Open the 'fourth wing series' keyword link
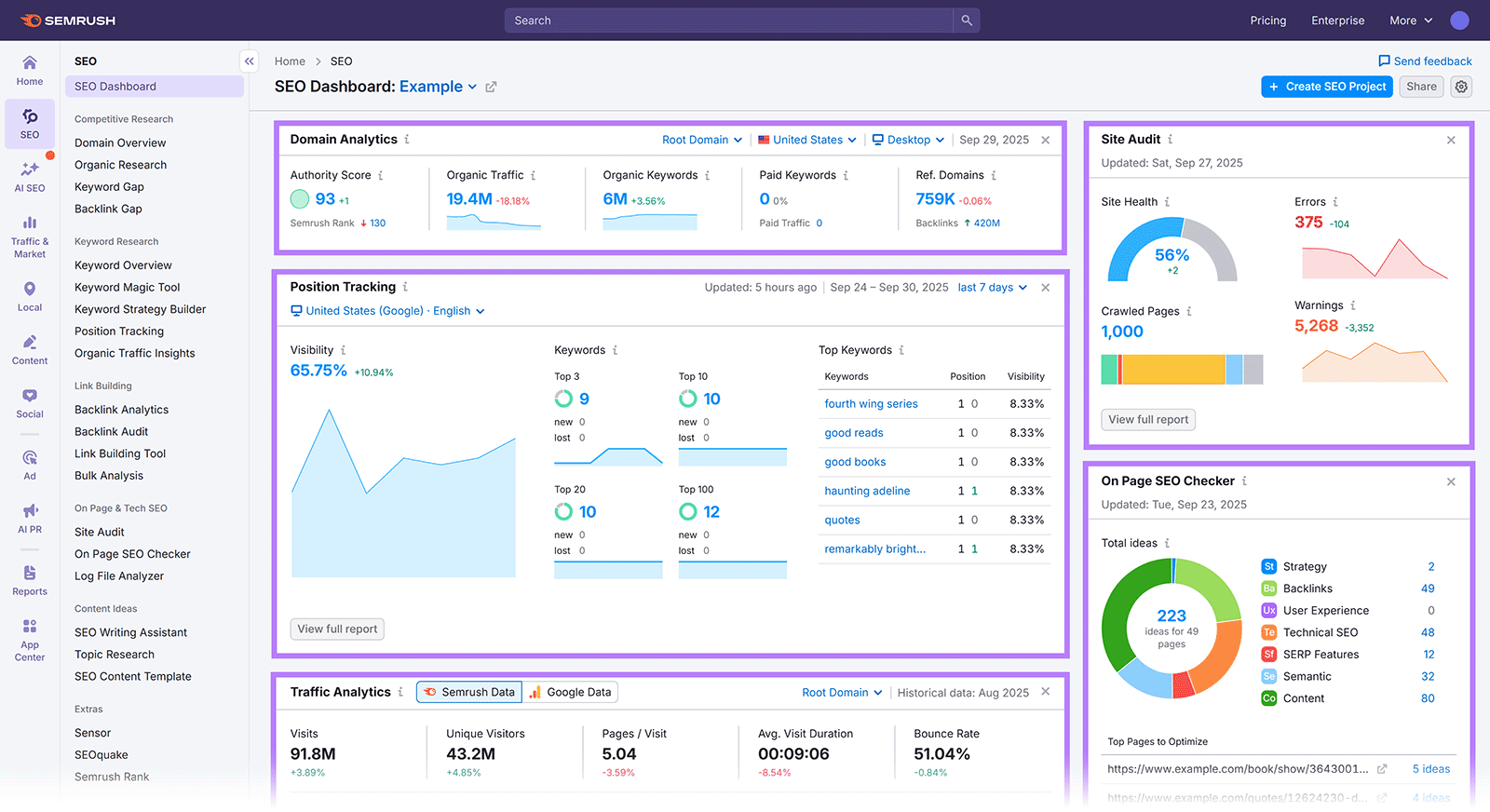Image resolution: width=1490 pixels, height=812 pixels. tap(871, 404)
